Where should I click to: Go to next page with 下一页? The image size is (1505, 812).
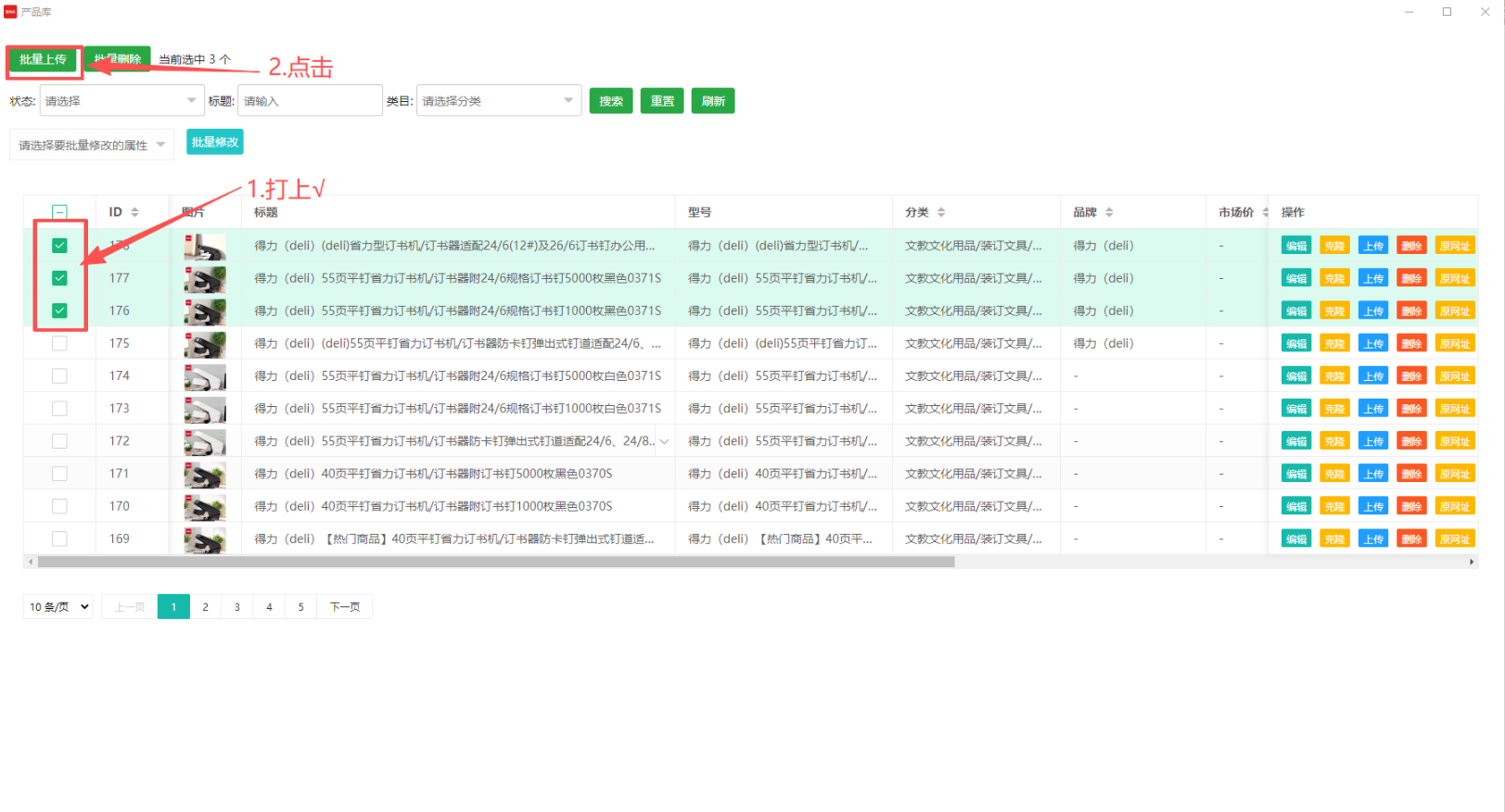click(x=345, y=607)
